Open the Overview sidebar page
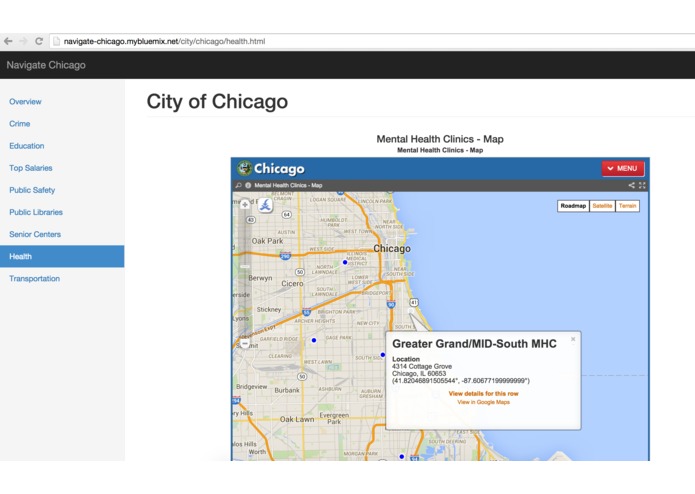The width and height of the screenshot is (695, 494). pos(25,101)
